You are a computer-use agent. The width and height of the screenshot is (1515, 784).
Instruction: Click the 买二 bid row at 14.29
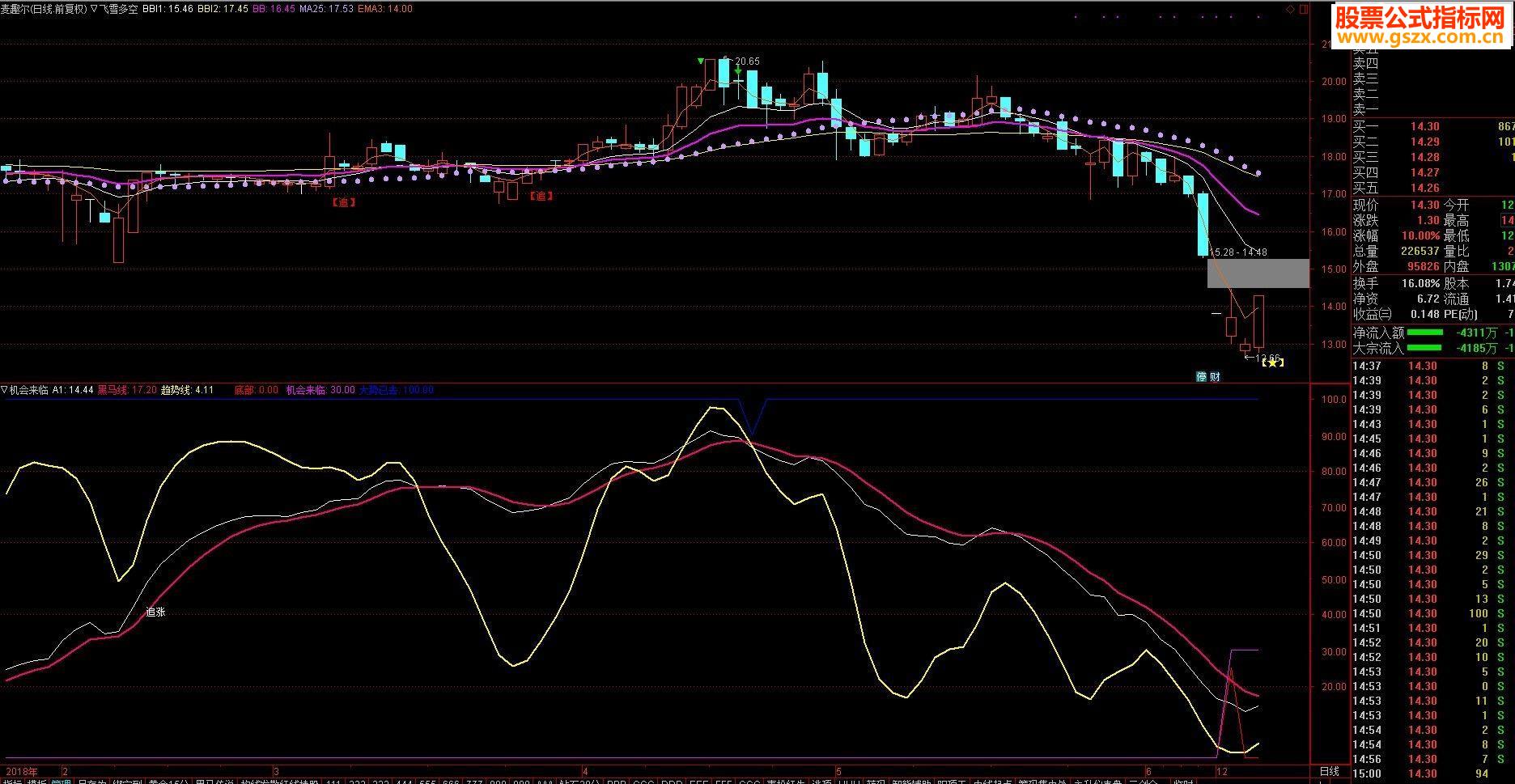pyautogui.click(x=1433, y=142)
